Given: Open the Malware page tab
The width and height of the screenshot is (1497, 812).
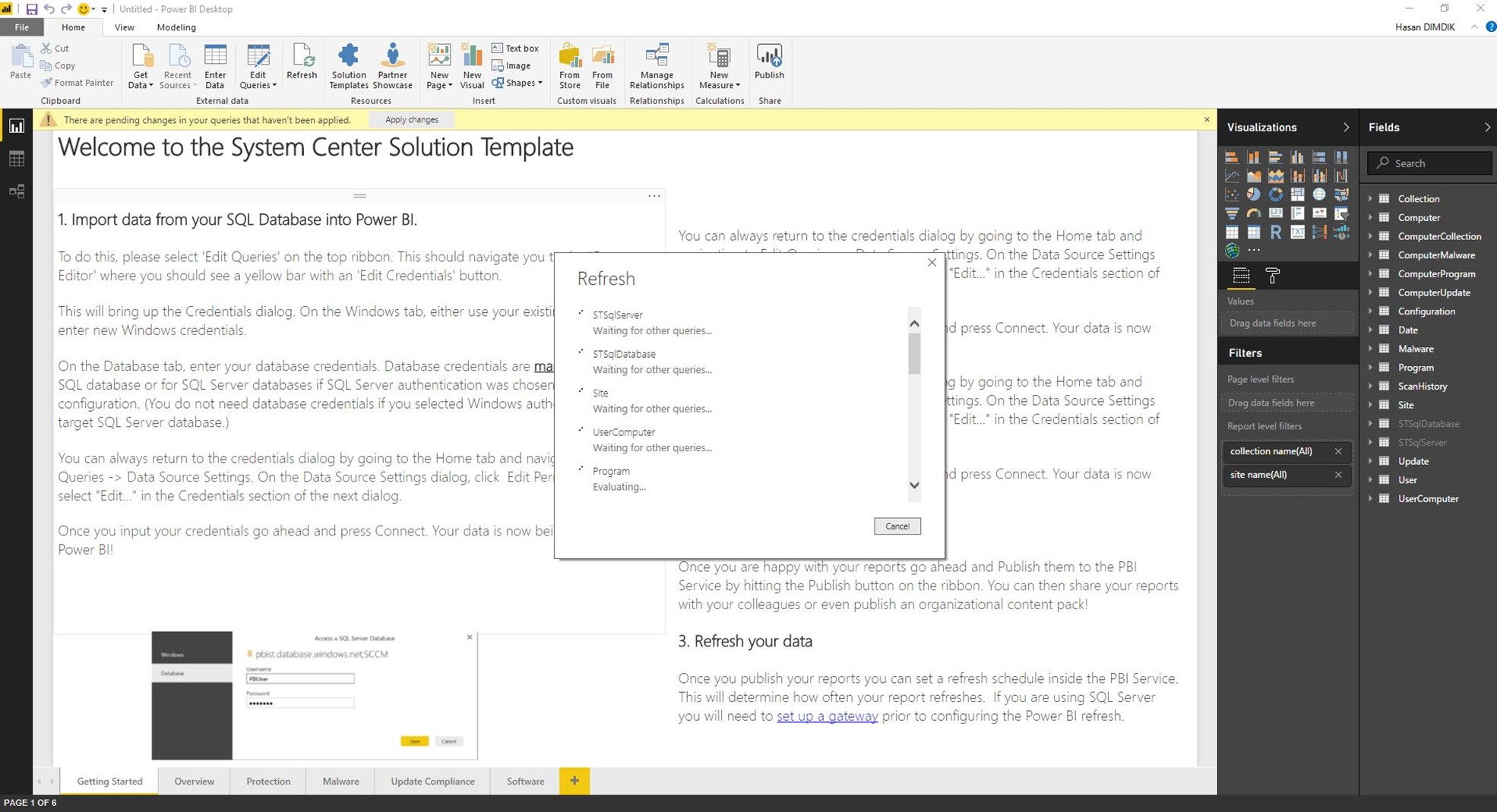Looking at the screenshot, I should pos(340,781).
